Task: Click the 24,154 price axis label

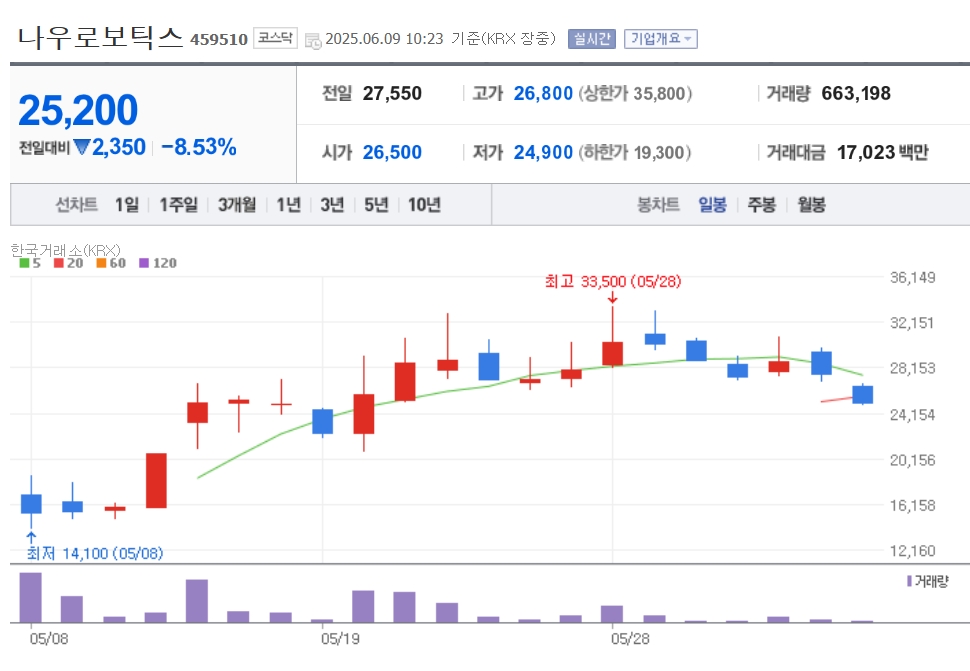Action: pyautogui.click(x=912, y=414)
